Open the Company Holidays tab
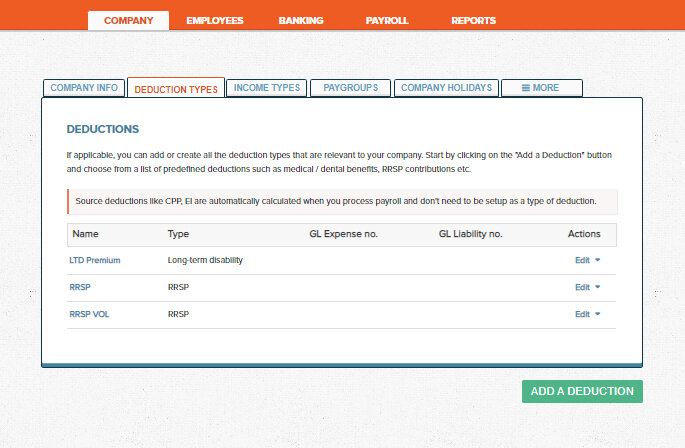This screenshot has width=685, height=448. [447, 88]
